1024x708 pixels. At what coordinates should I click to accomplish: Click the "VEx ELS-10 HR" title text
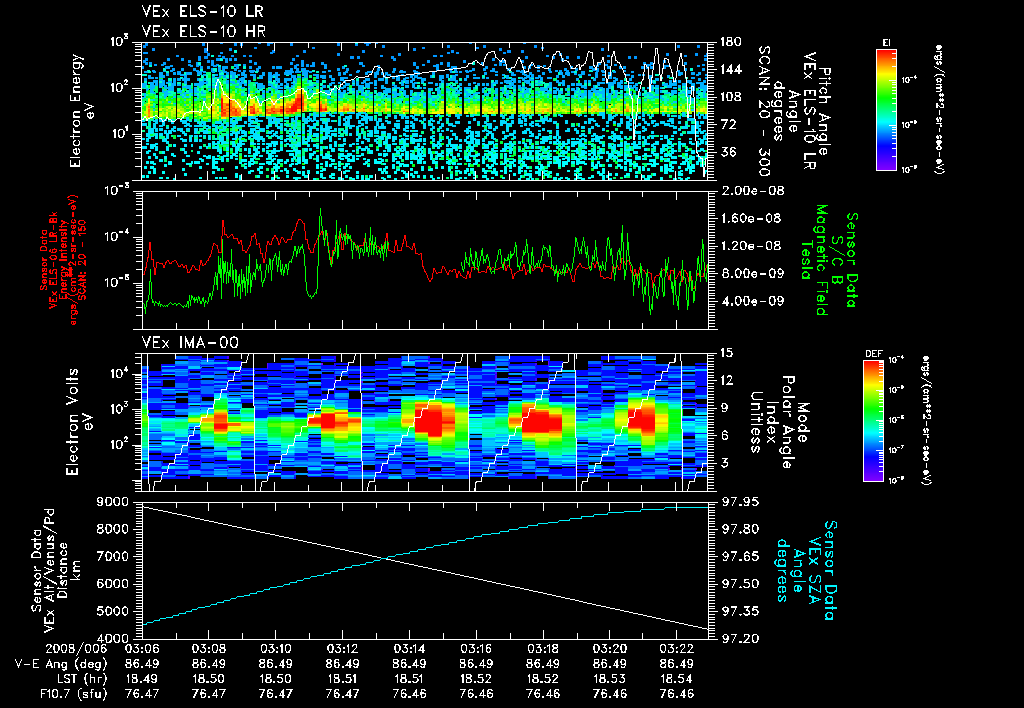pos(204,31)
